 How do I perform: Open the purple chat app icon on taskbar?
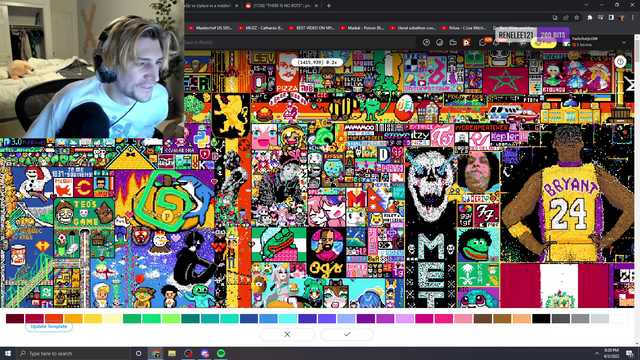[204, 353]
